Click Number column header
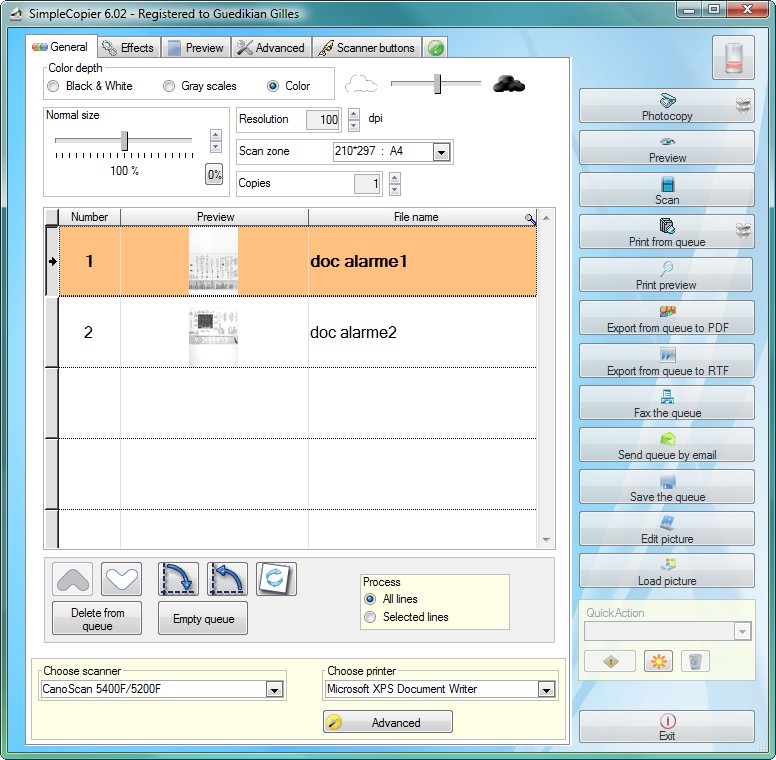Image resolution: width=776 pixels, height=760 pixels. [90, 217]
